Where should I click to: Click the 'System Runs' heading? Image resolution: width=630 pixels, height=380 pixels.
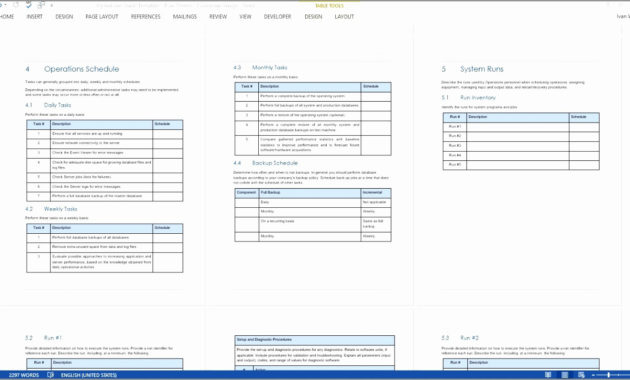point(482,69)
